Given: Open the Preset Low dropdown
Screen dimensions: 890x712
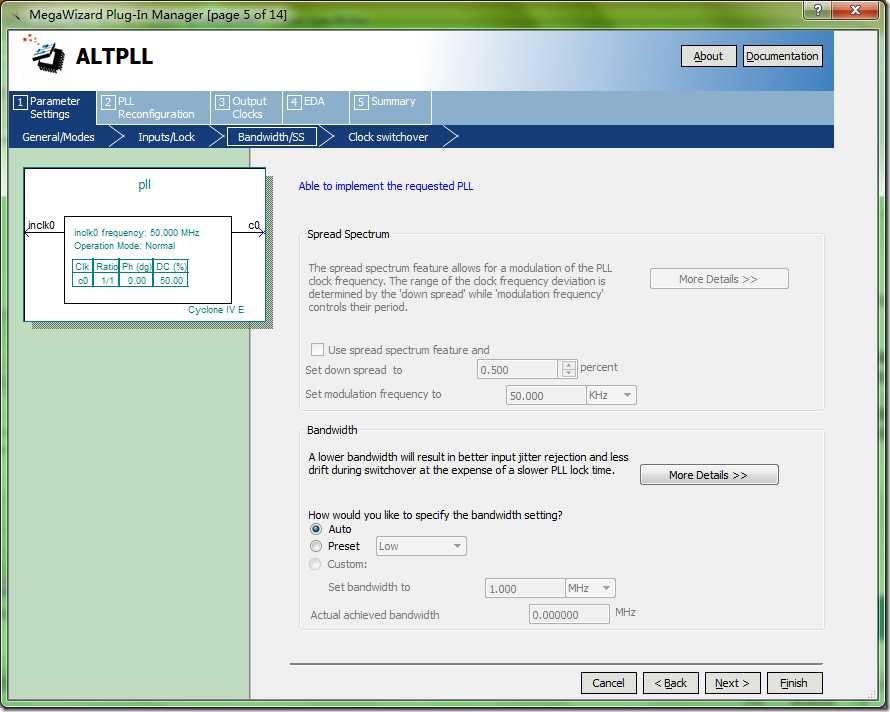Looking at the screenshot, I should 421,546.
